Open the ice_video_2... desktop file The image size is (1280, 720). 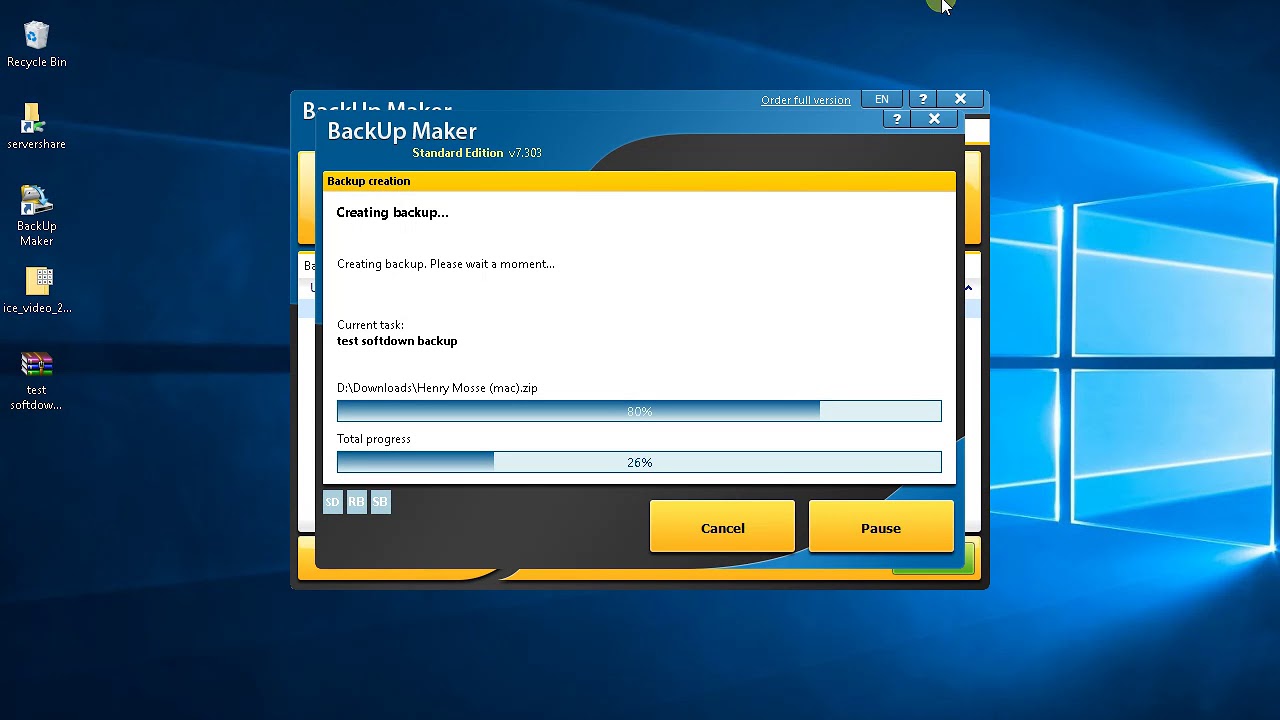[x=37, y=290]
